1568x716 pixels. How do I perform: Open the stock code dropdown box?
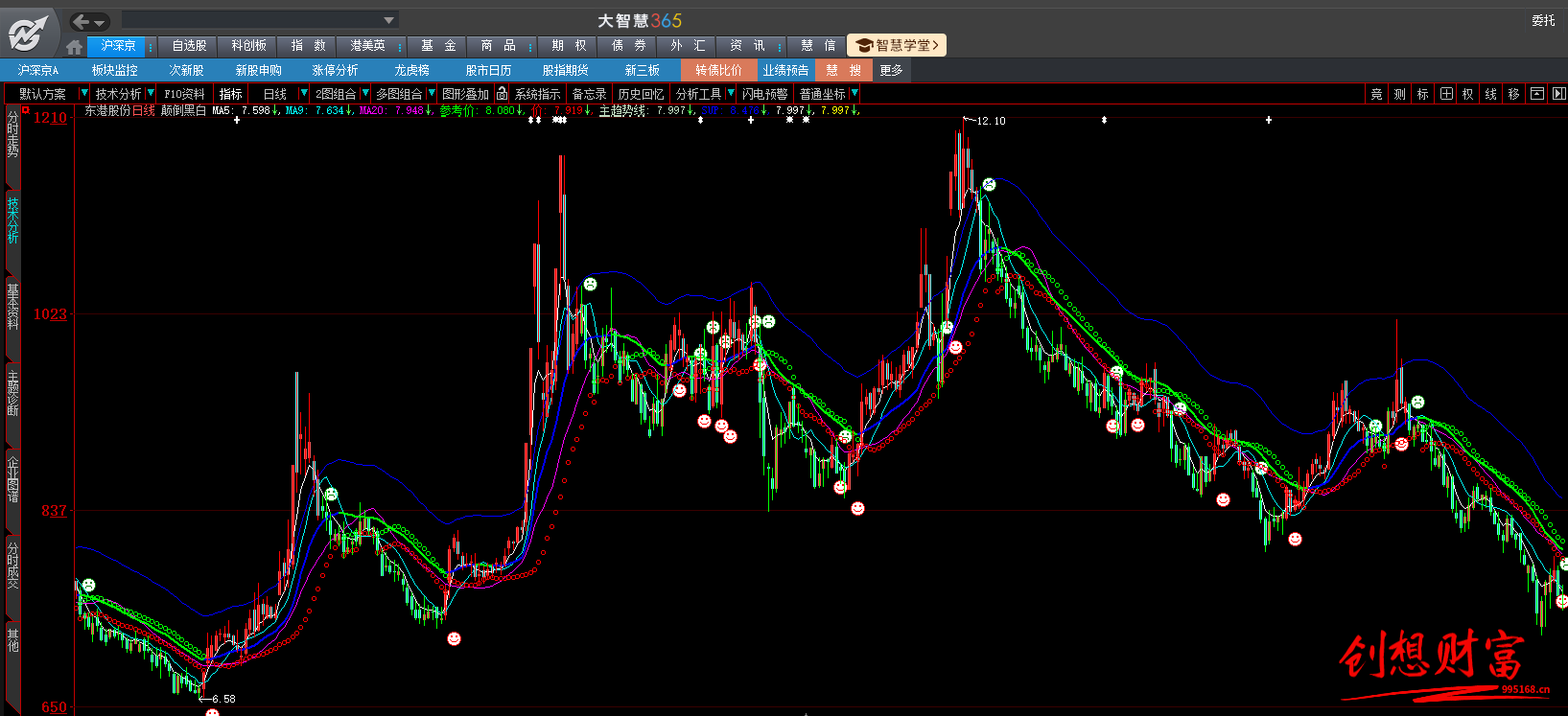coord(260,20)
